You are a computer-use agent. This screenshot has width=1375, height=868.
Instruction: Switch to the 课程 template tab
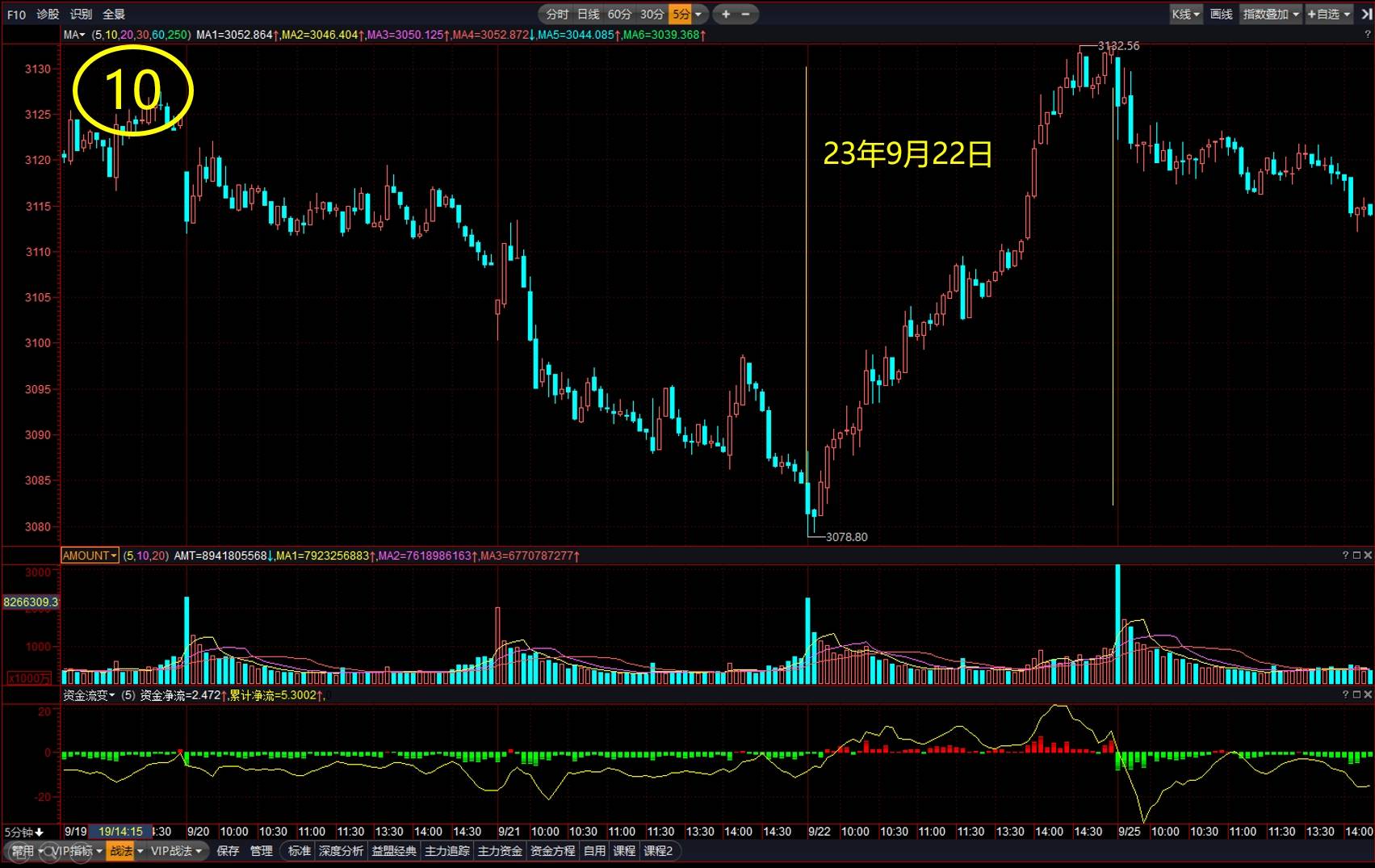click(x=625, y=851)
